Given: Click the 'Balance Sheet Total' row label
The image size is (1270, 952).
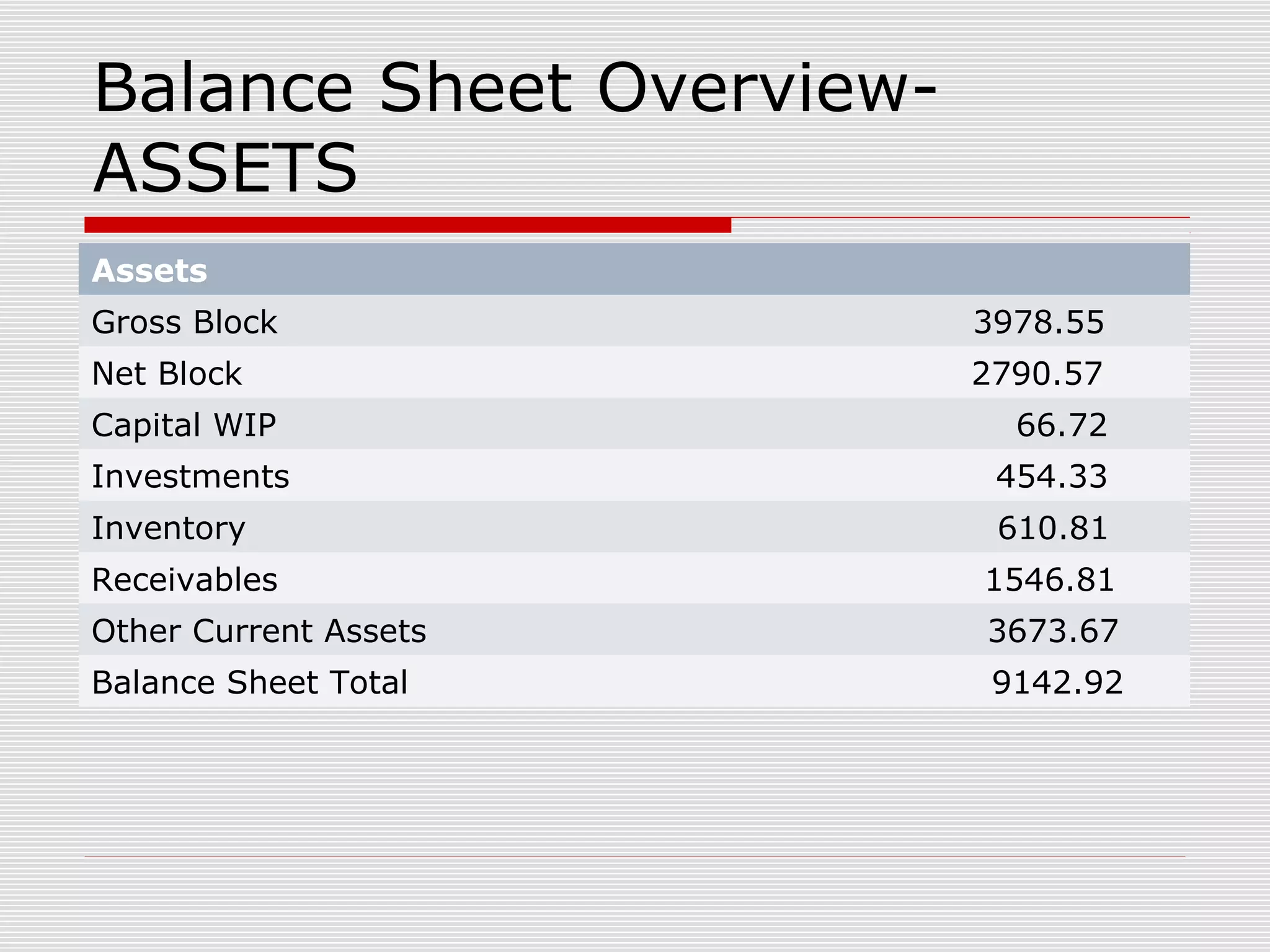Looking at the screenshot, I should click(249, 682).
